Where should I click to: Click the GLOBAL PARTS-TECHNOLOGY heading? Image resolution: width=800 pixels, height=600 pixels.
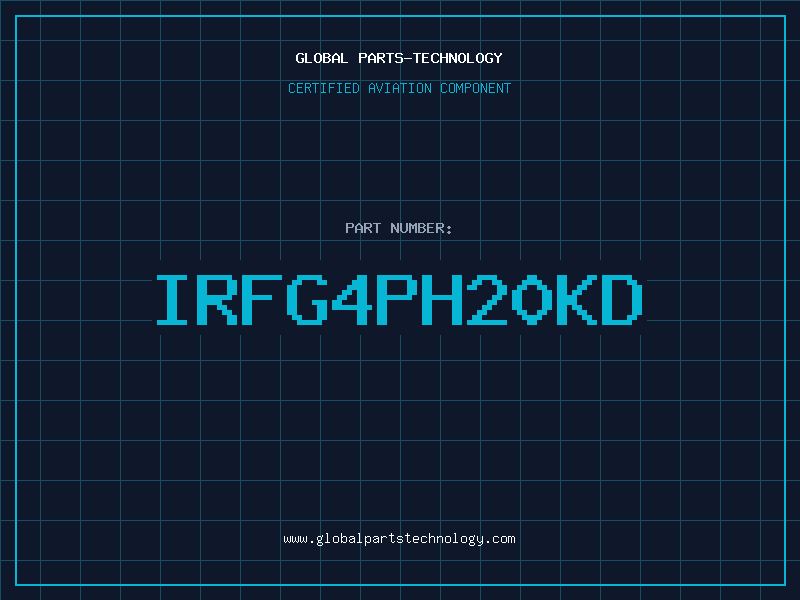coord(399,58)
